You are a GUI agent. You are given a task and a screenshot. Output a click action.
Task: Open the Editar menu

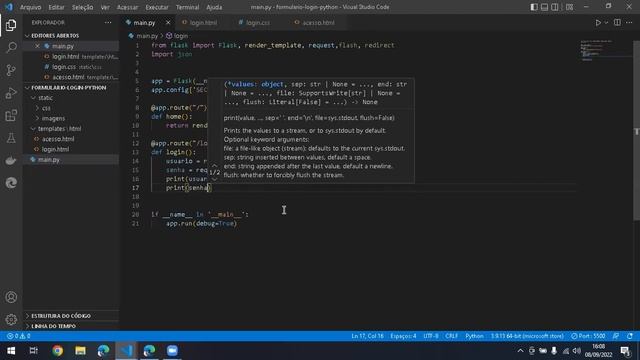click(56, 7)
